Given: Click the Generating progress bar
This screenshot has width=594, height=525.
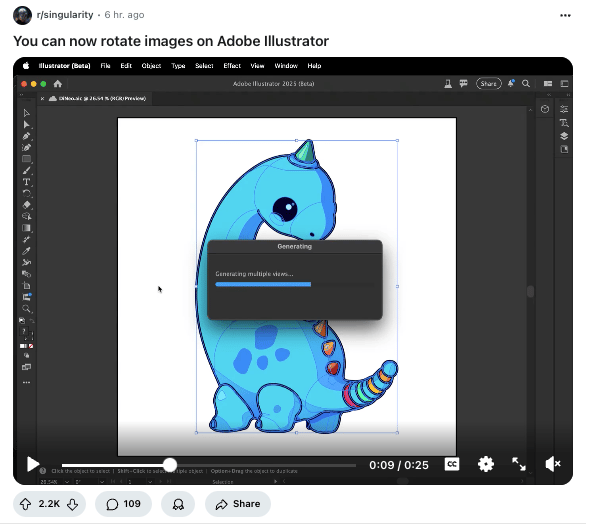Looking at the screenshot, I should point(295,284).
